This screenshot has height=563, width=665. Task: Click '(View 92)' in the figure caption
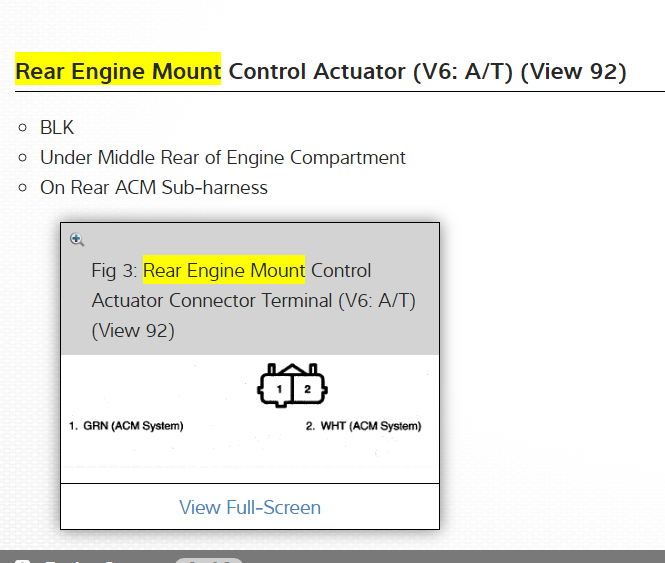(133, 330)
